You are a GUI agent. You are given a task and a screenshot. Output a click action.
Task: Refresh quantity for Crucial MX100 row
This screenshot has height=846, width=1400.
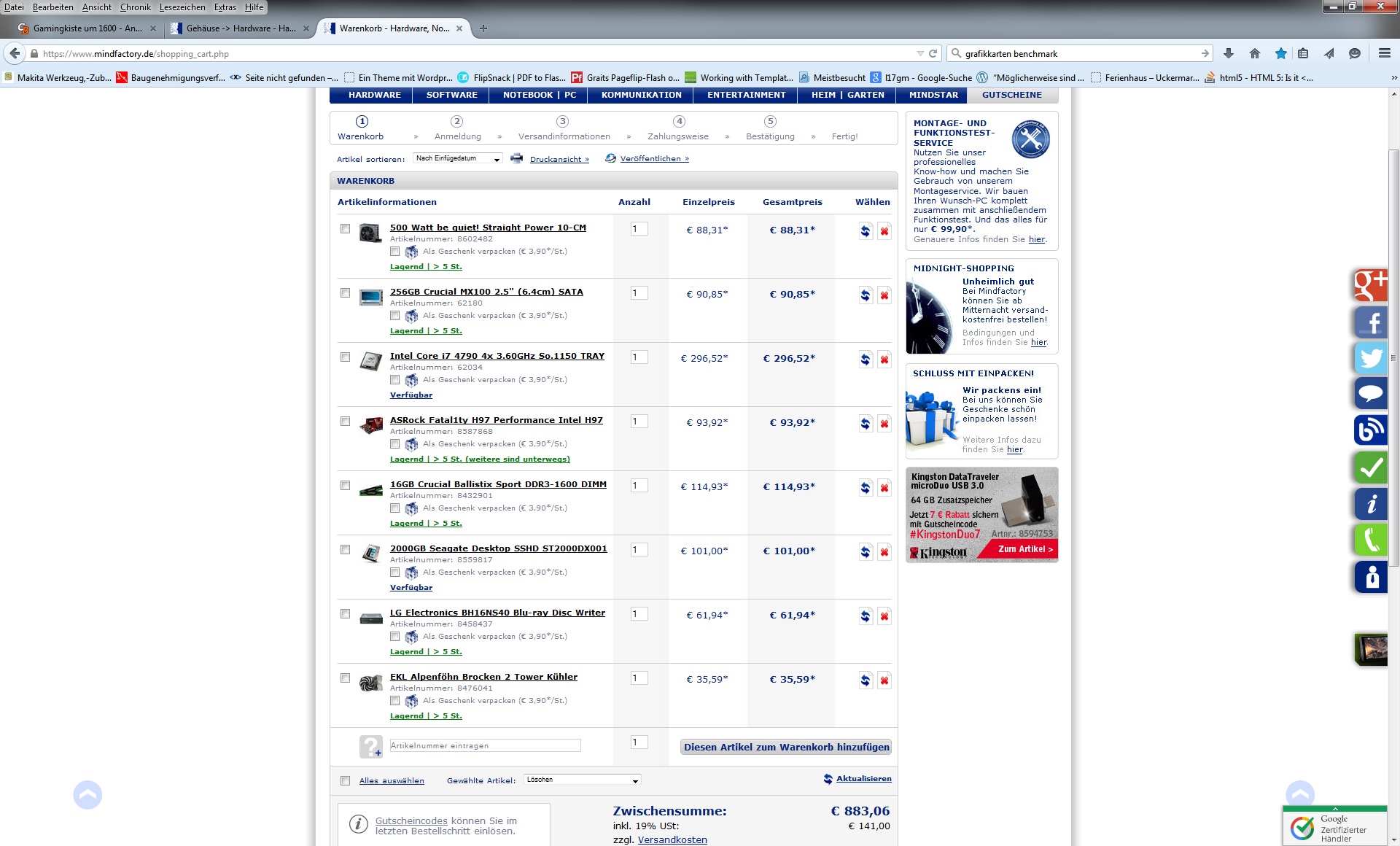[x=865, y=295]
